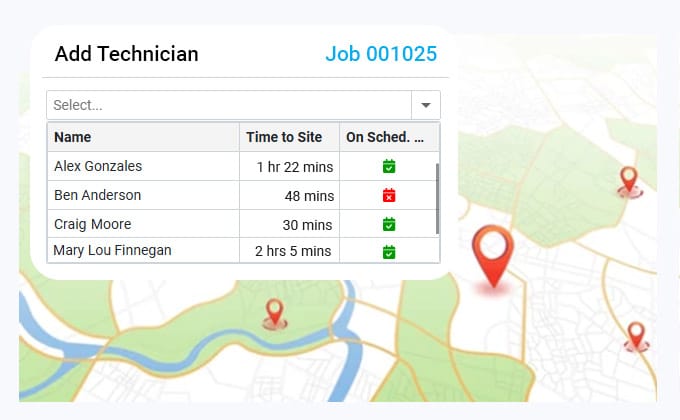Click the green calendar icon for Craig Moore

pos(389,224)
